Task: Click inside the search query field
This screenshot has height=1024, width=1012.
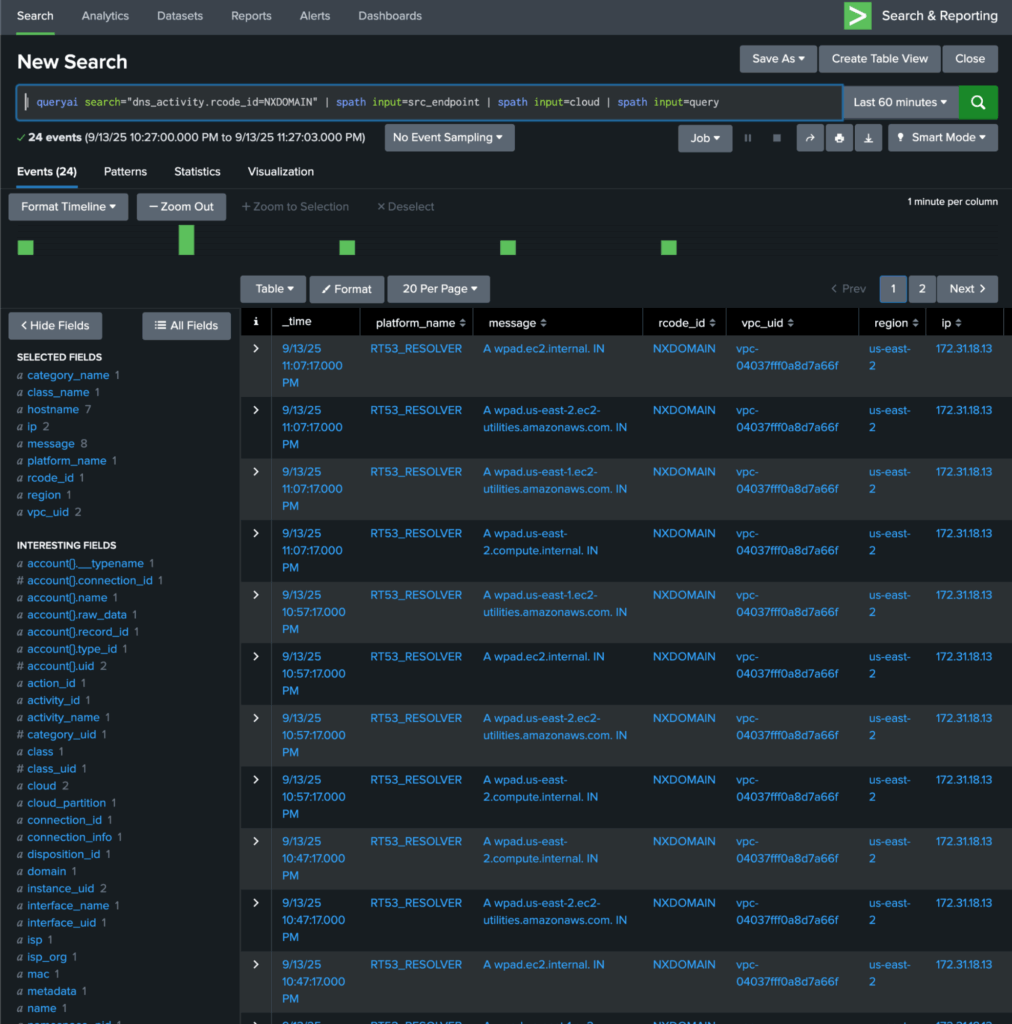Action: point(430,102)
